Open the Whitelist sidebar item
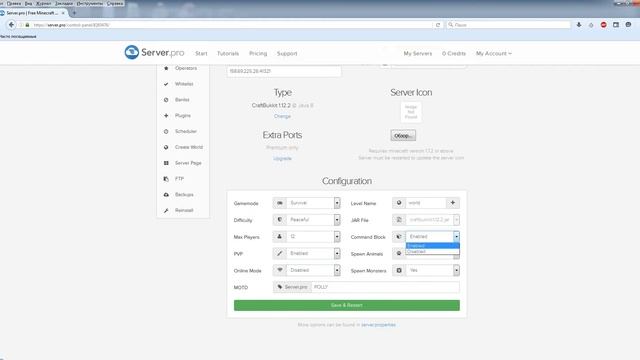Screen dimensions: 640x360 pyautogui.click(x=184, y=84)
